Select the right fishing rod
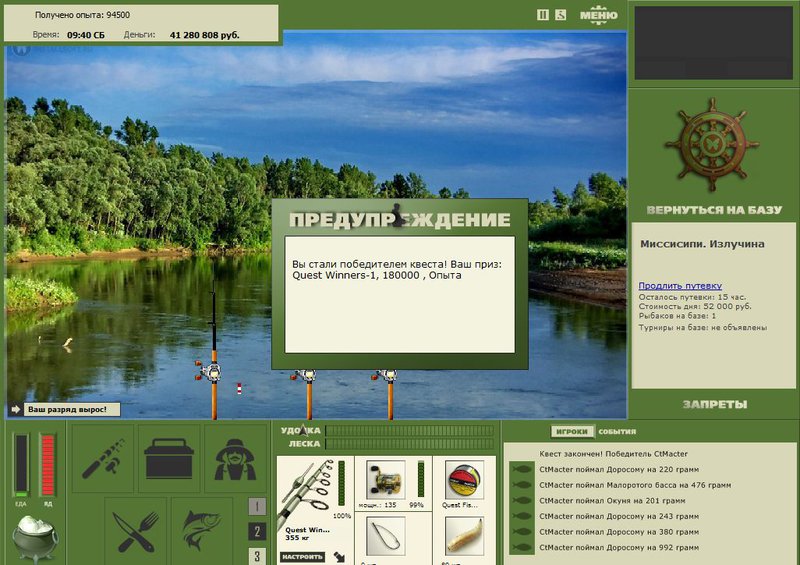 click(390, 394)
